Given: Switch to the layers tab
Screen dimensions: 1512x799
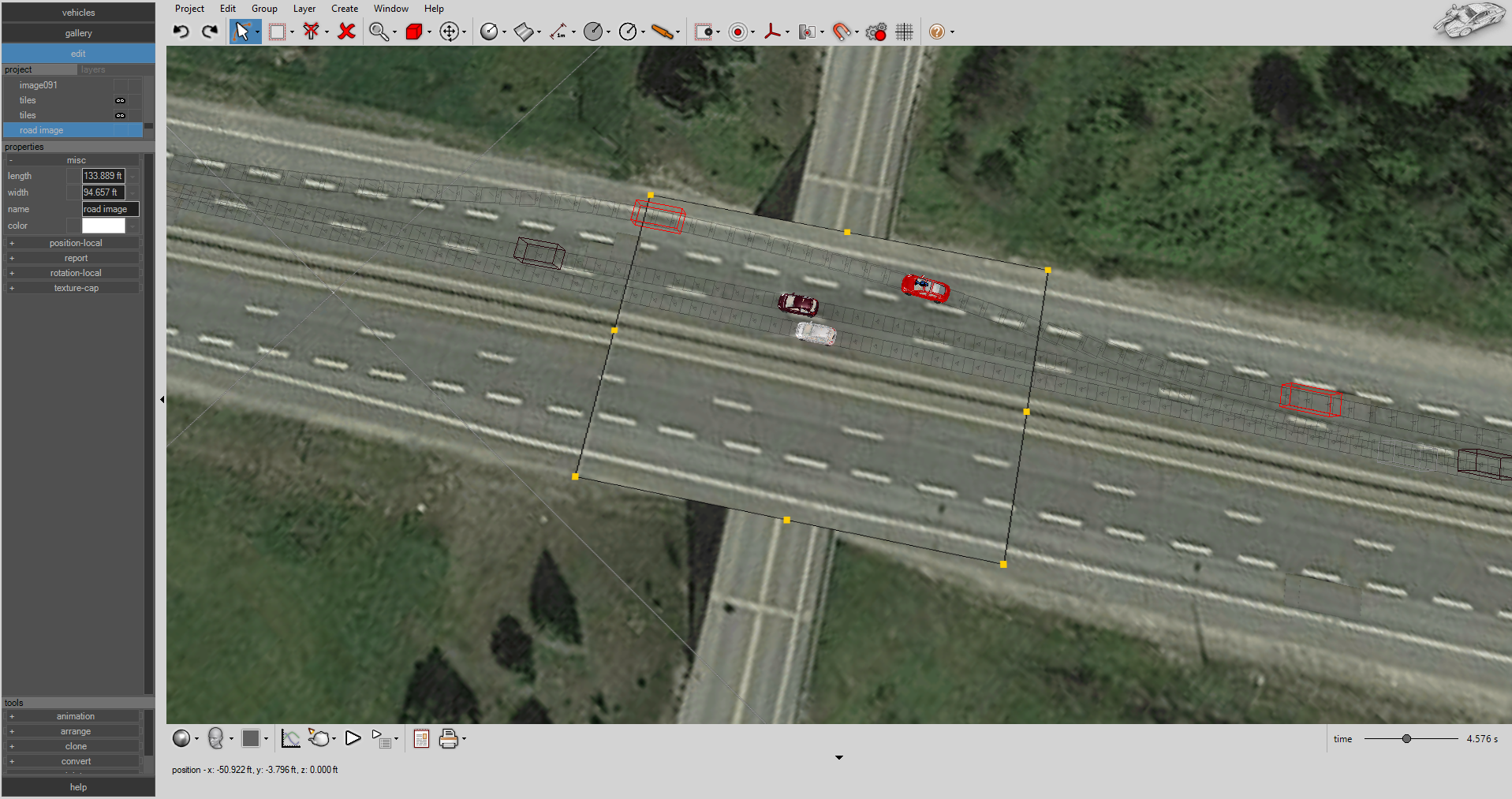Looking at the screenshot, I should (92, 69).
